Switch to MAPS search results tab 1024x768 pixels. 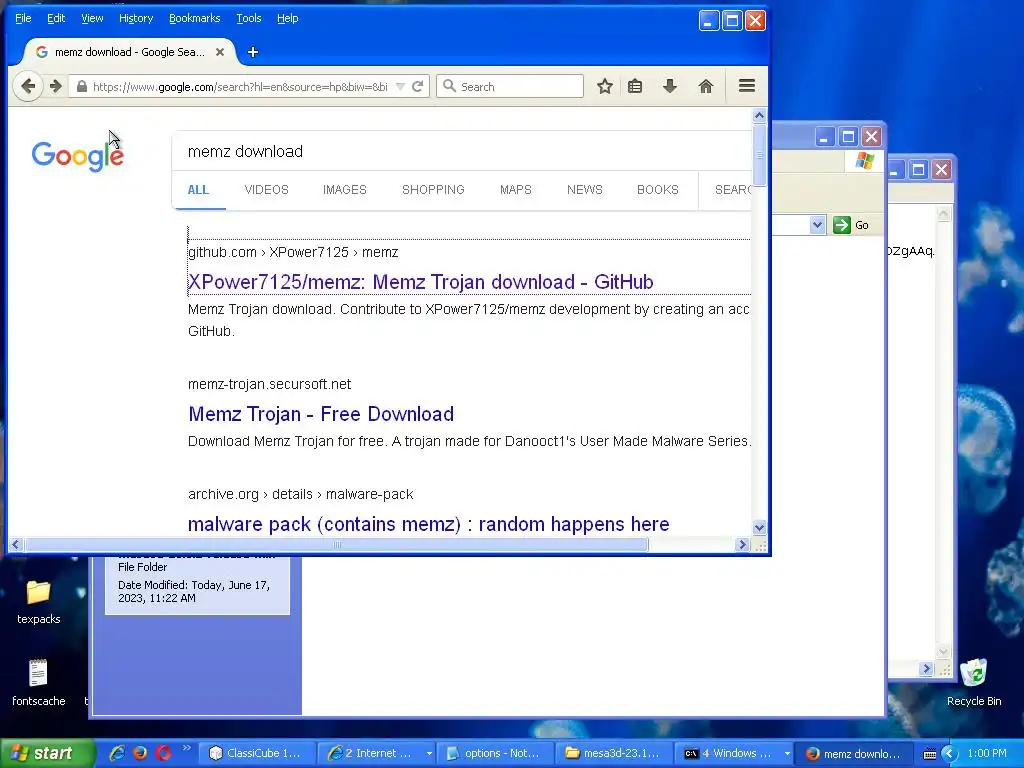click(516, 190)
